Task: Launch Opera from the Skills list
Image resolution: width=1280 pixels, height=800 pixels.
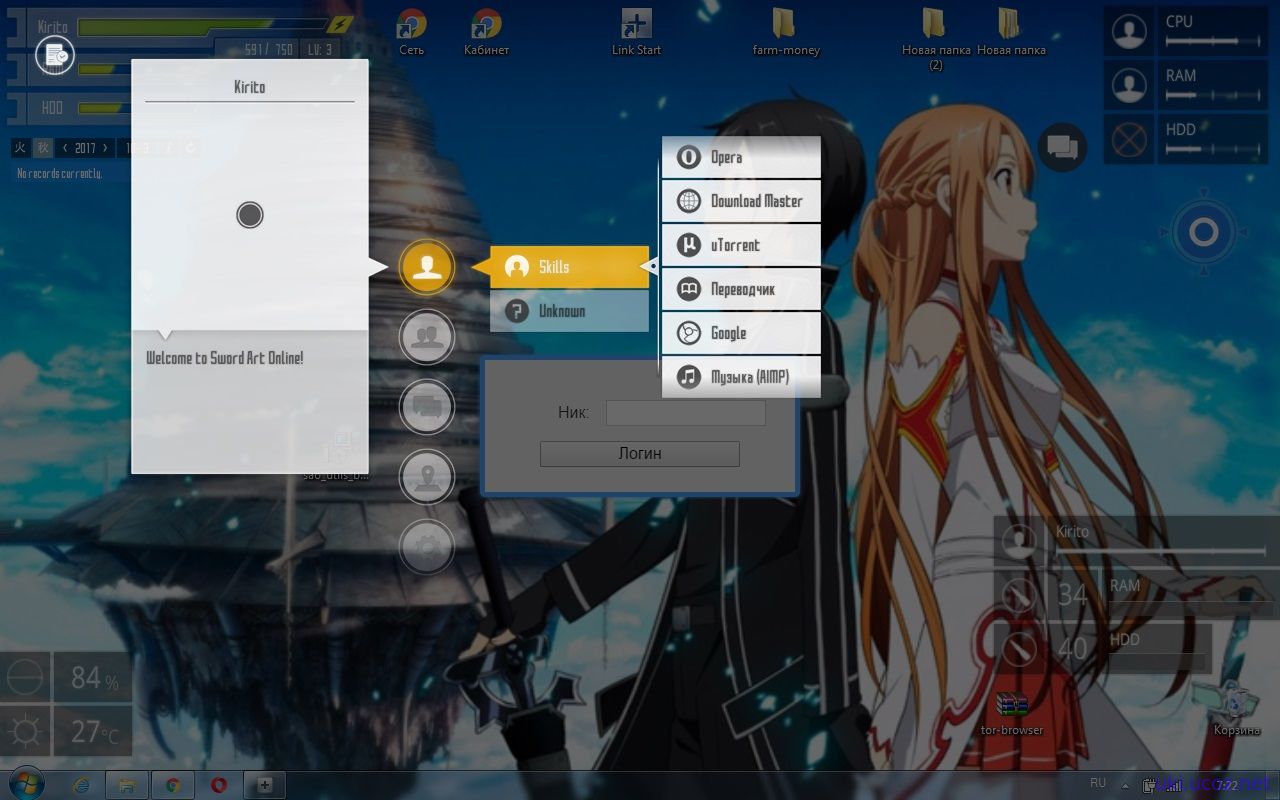Action: coord(741,157)
